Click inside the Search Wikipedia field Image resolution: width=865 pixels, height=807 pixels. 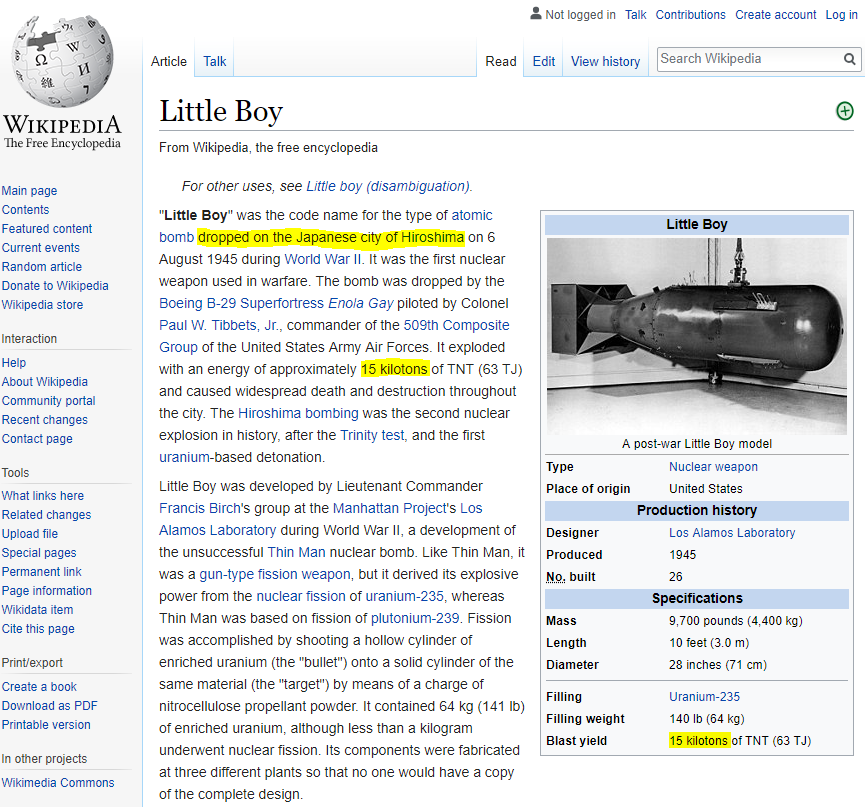tap(745, 59)
